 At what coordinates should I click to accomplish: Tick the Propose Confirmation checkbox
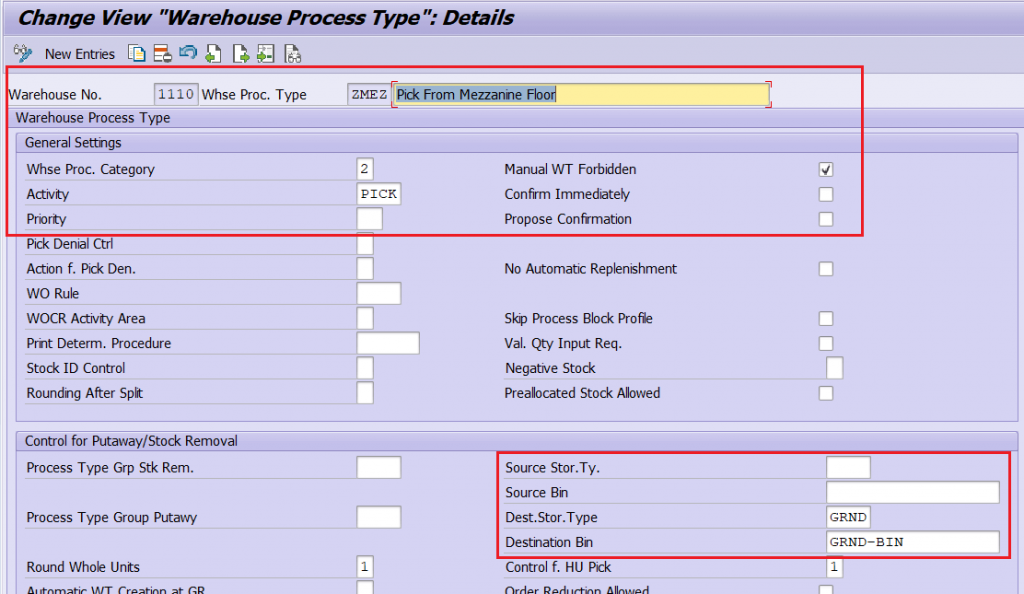pyautogui.click(x=825, y=219)
